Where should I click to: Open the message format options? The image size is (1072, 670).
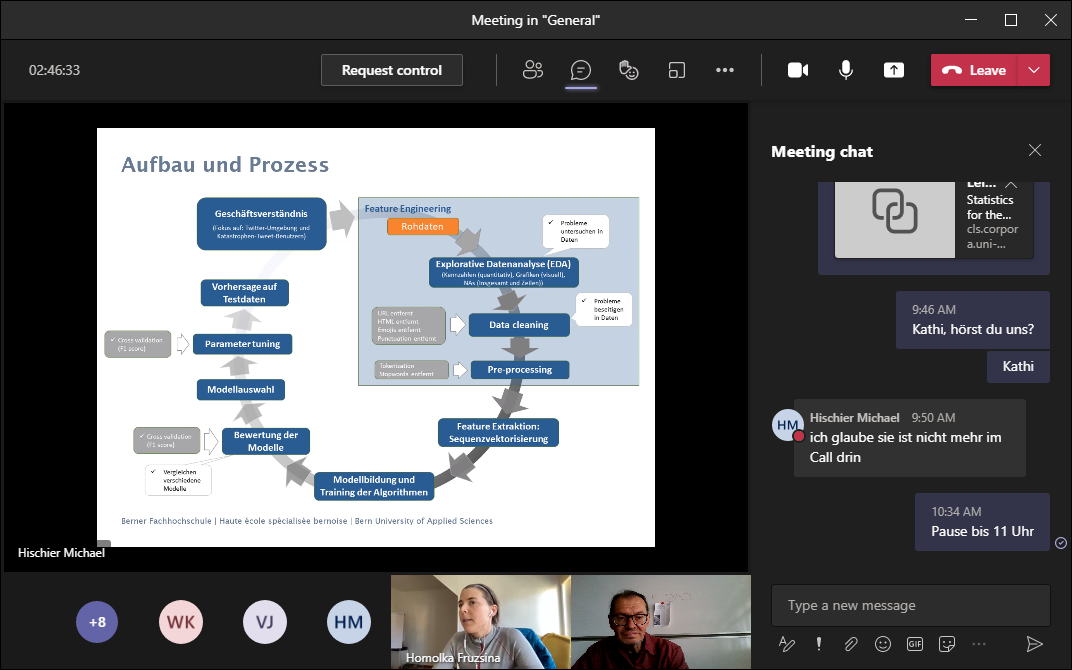pos(787,644)
